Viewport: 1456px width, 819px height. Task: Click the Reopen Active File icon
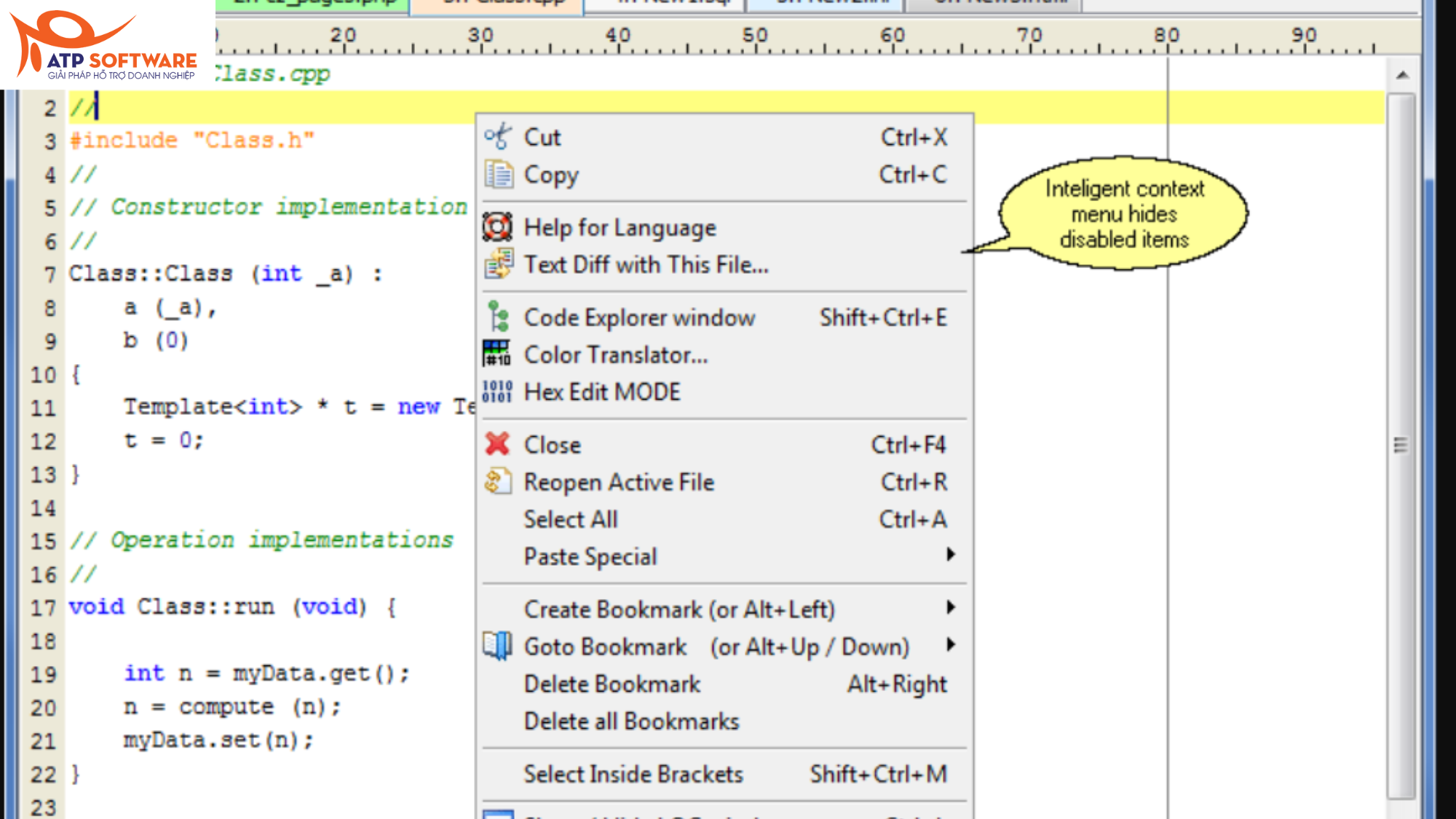496,481
